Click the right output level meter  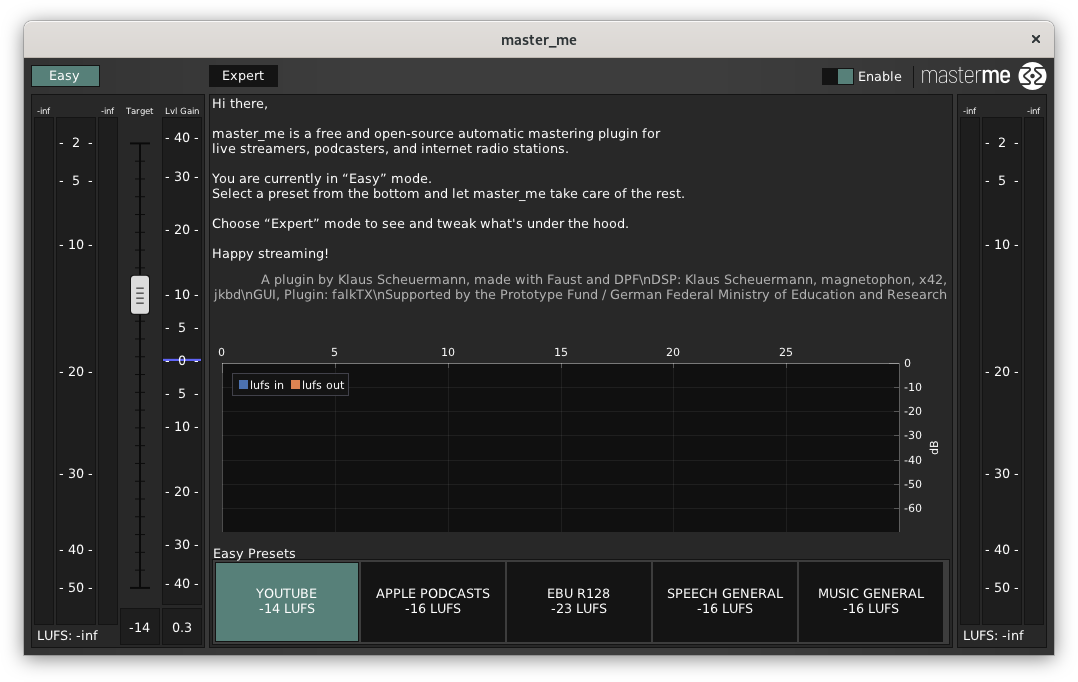click(x=1002, y=370)
